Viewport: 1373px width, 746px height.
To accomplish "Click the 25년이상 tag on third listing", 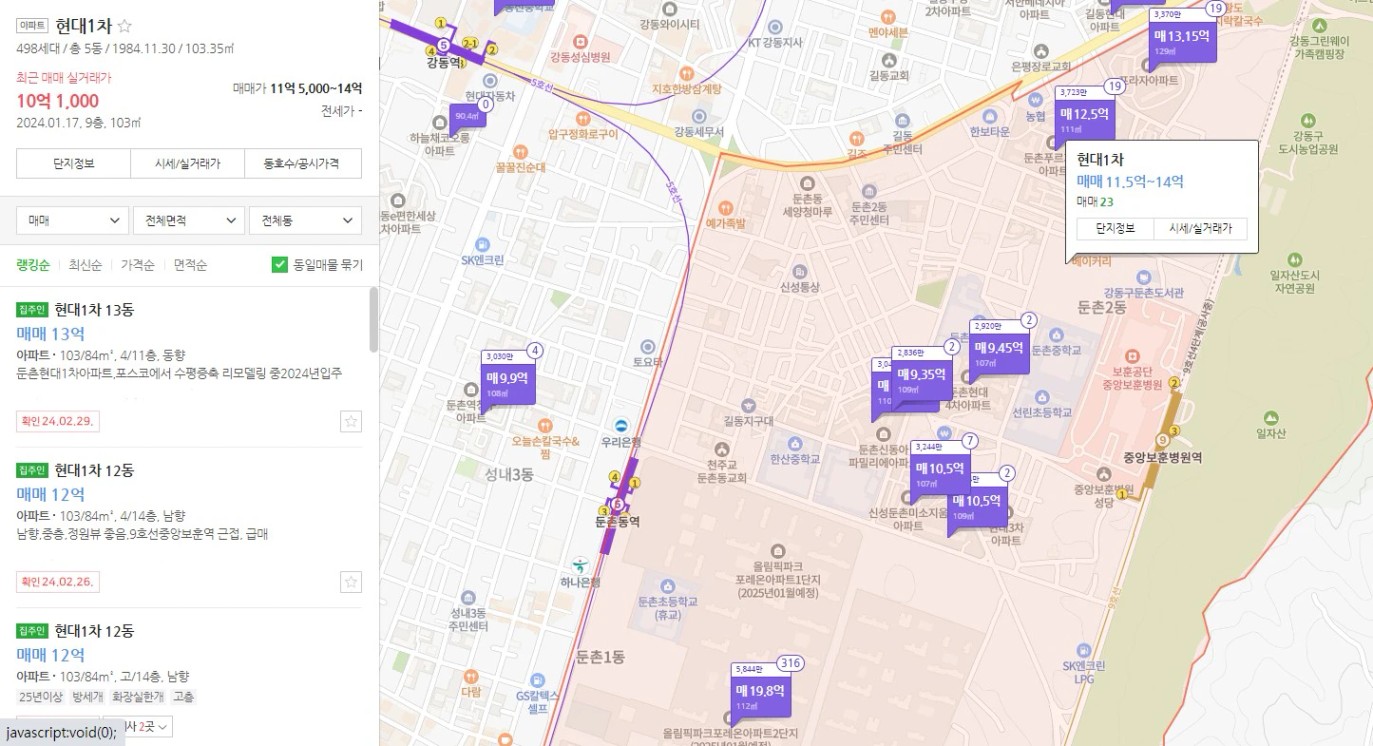I will click(x=41, y=696).
